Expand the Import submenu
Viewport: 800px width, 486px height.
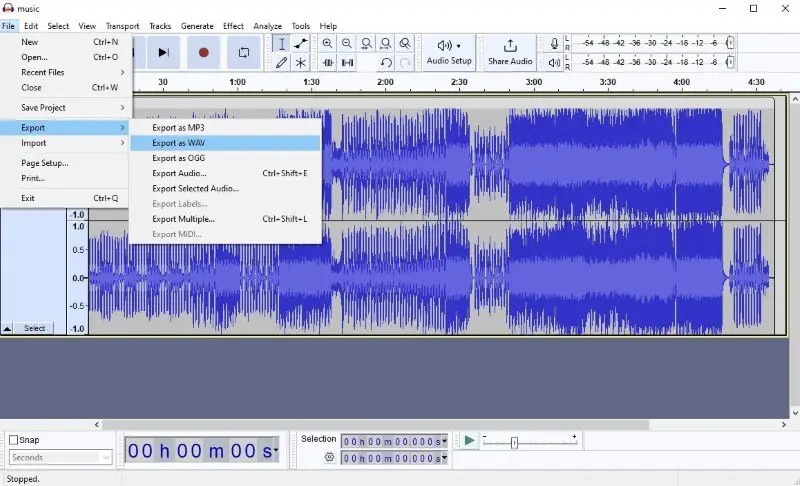[65, 143]
